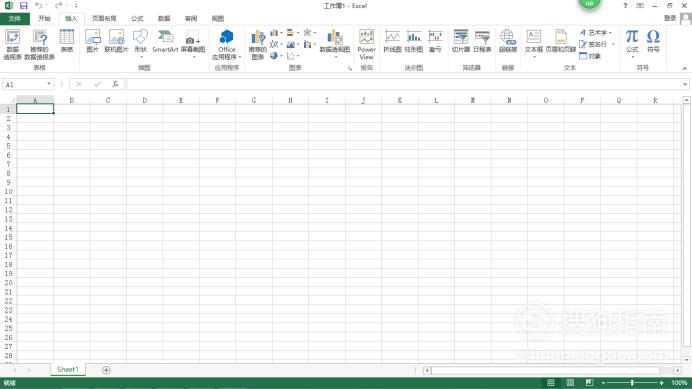
Task: Open the Name Box dropdown
Action: [49, 84]
